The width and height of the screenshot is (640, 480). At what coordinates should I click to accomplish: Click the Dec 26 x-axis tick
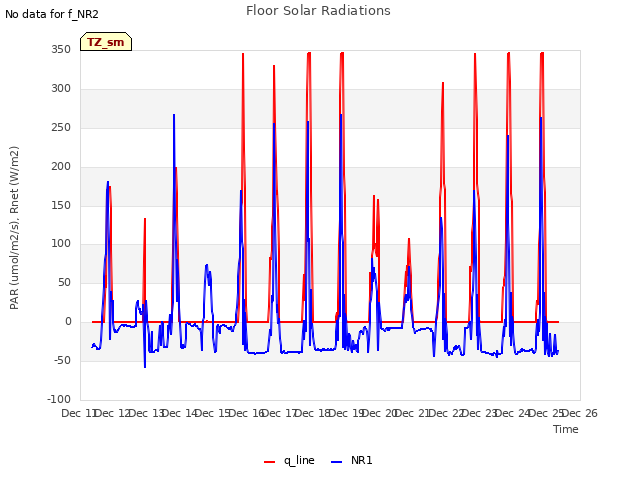point(580,413)
